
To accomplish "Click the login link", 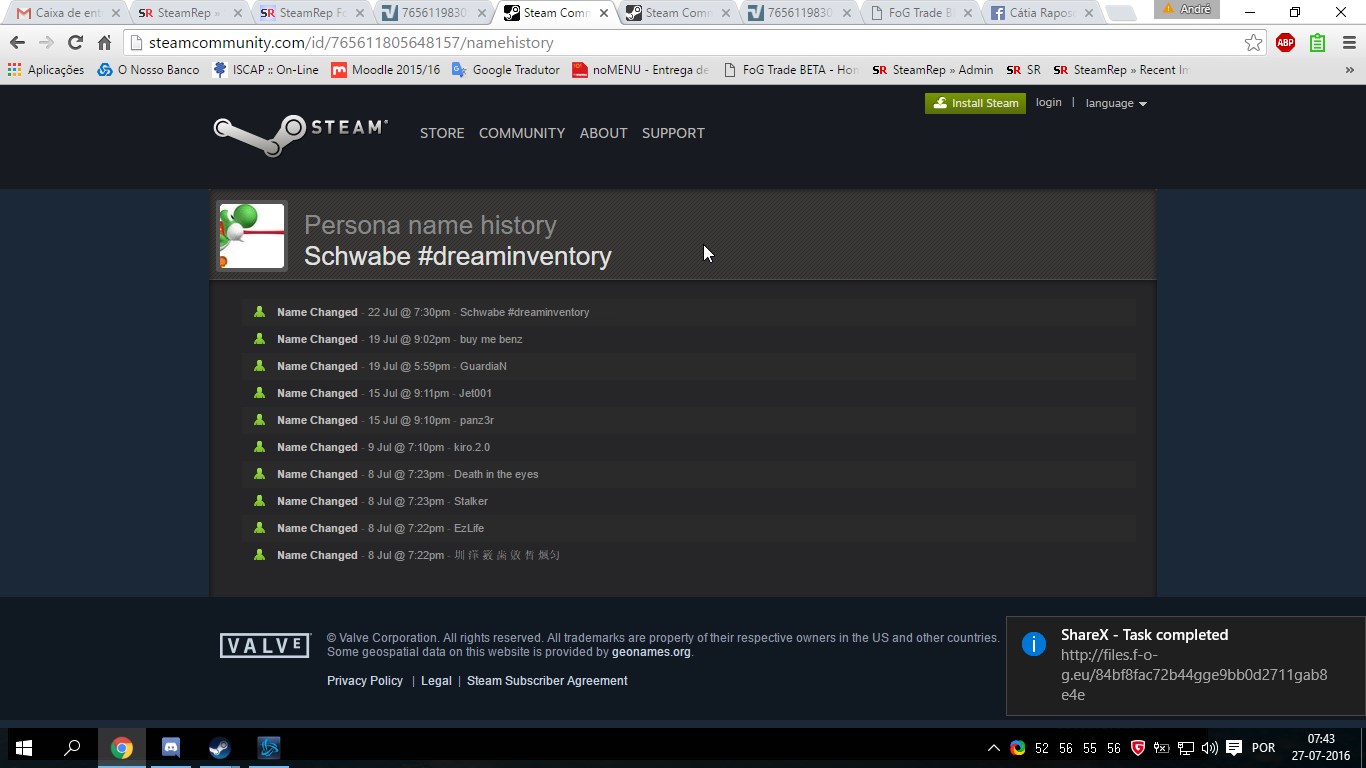I will click(x=1048, y=103).
